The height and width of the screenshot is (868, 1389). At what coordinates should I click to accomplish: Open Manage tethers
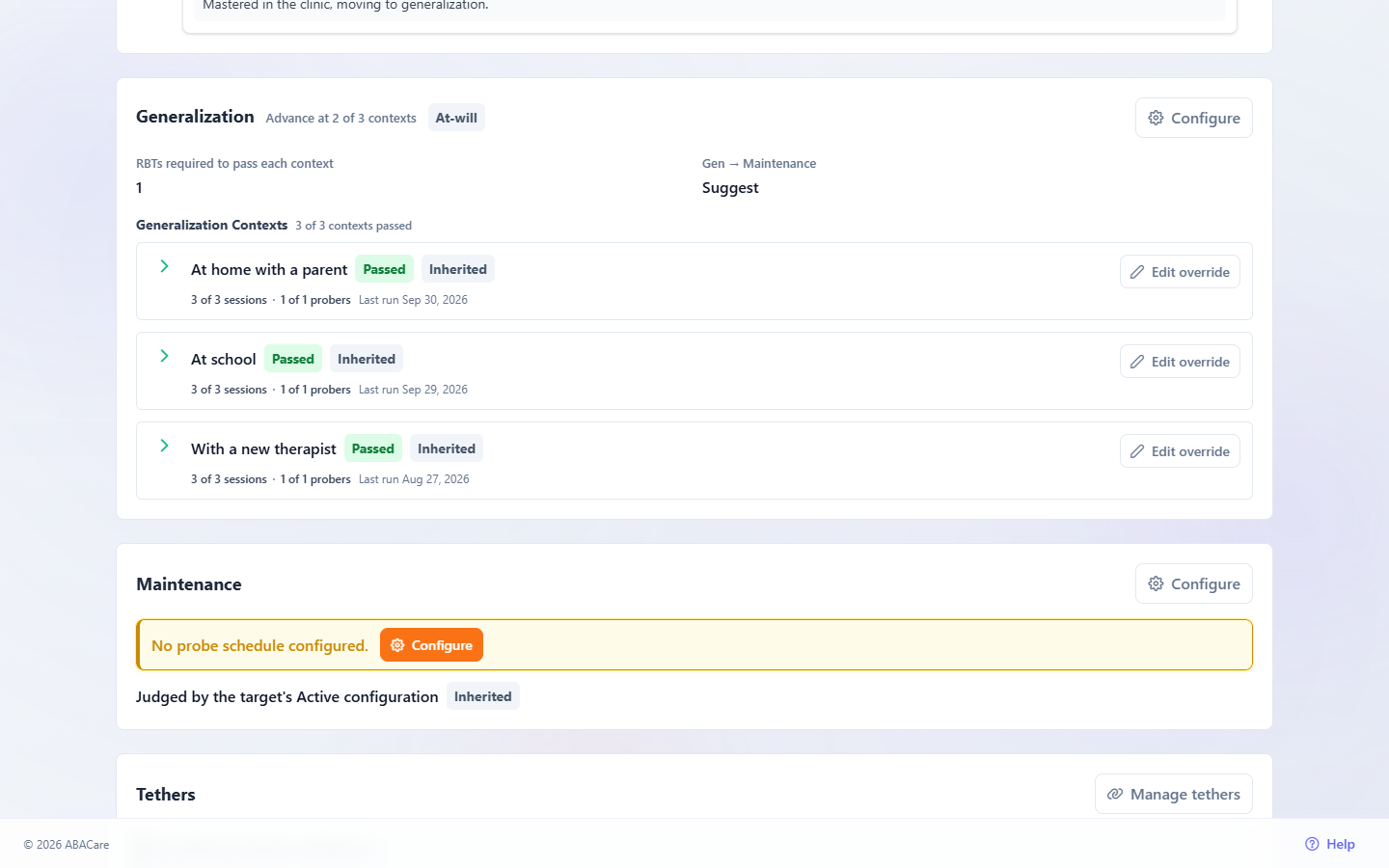[1173, 794]
